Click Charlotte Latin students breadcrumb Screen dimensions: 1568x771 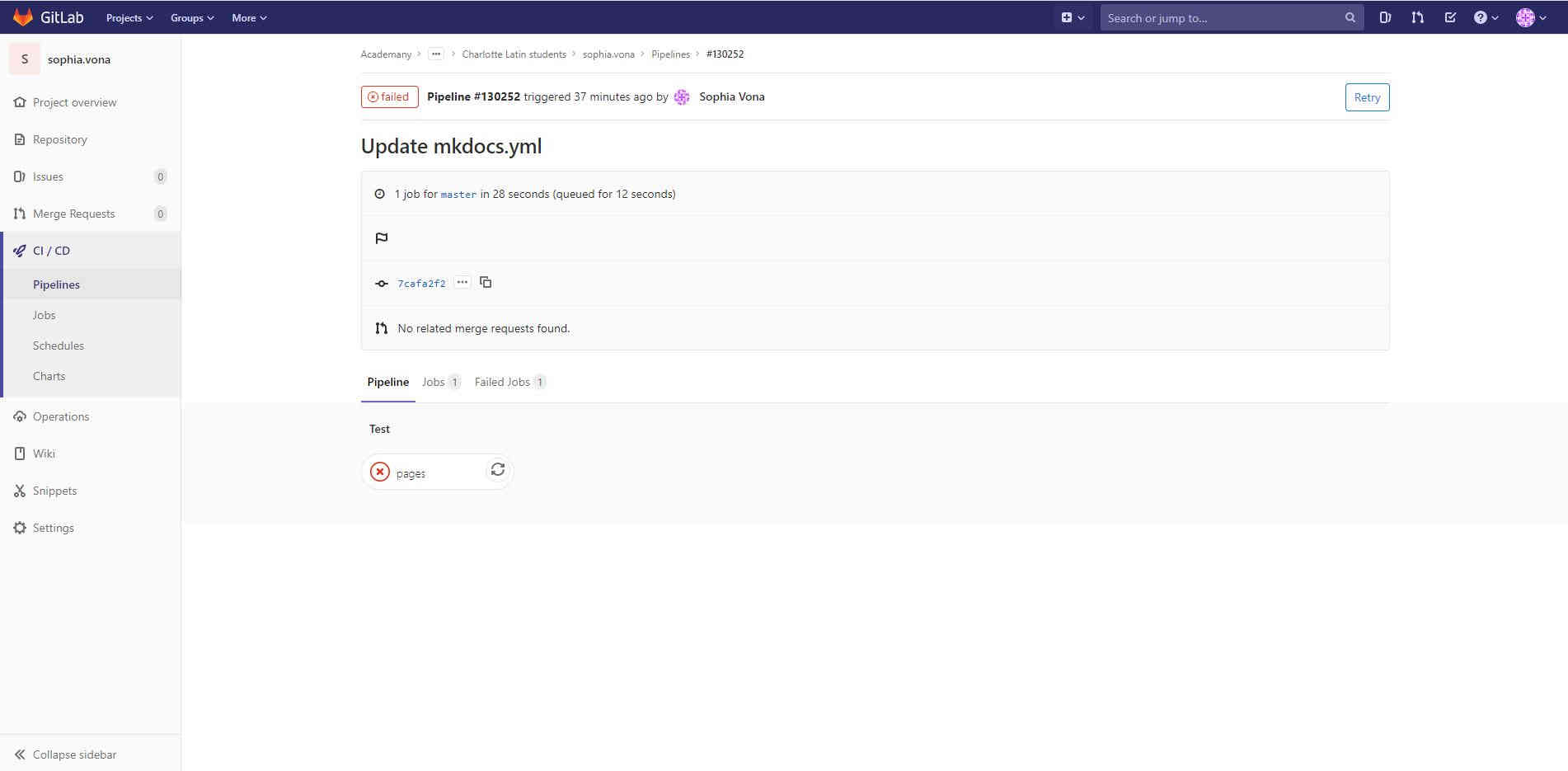[x=514, y=54]
